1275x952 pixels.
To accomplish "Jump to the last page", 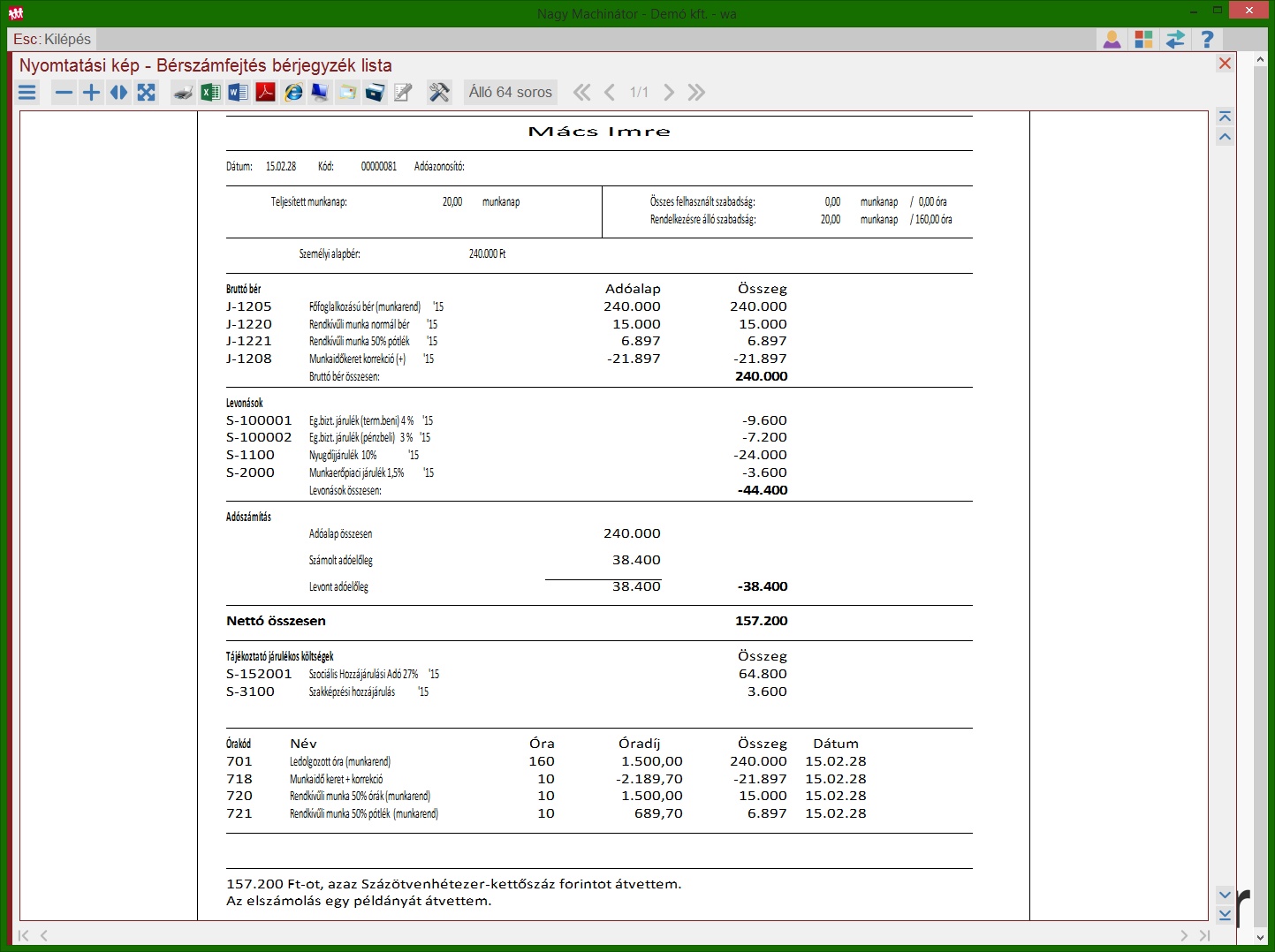I will click(x=696, y=92).
